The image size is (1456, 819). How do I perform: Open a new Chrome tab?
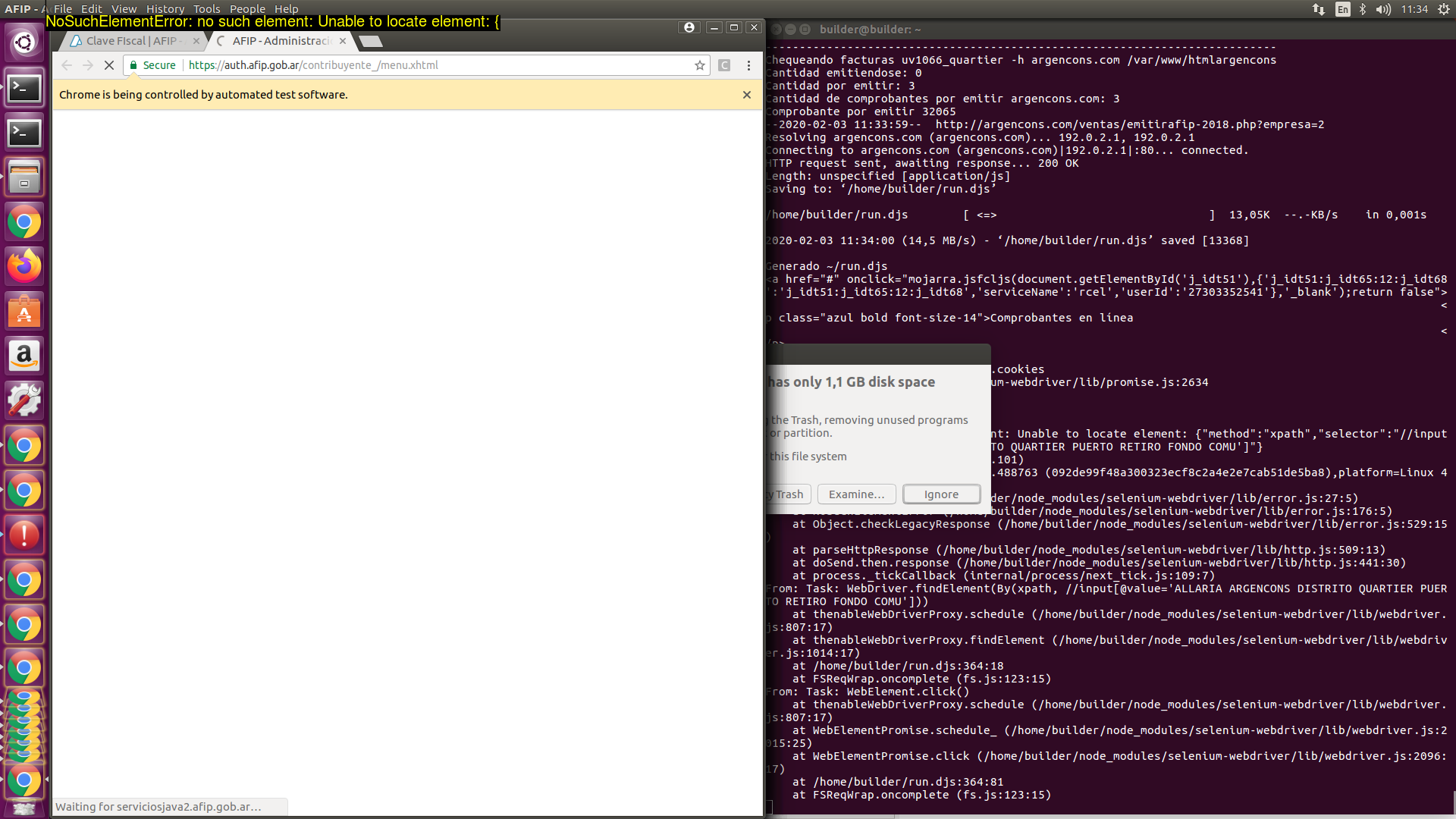tap(370, 41)
